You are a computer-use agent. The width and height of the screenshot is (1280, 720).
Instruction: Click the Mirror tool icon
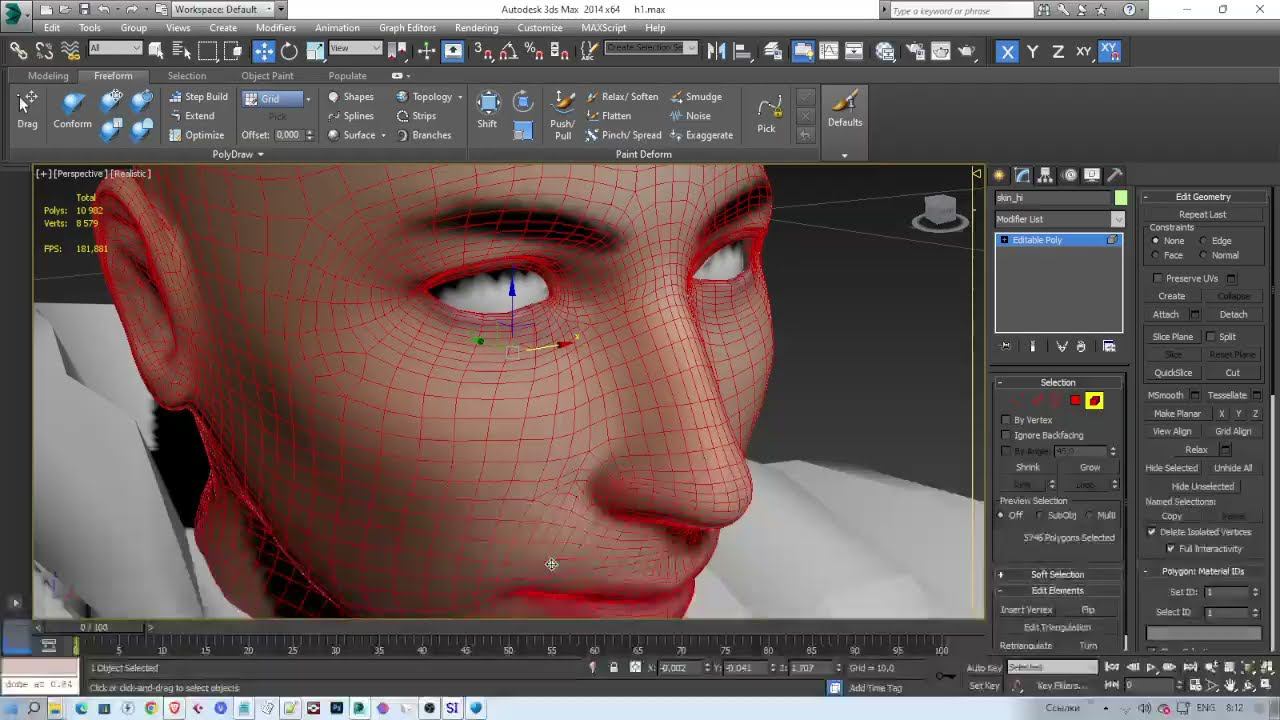pyautogui.click(x=717, y=51)
